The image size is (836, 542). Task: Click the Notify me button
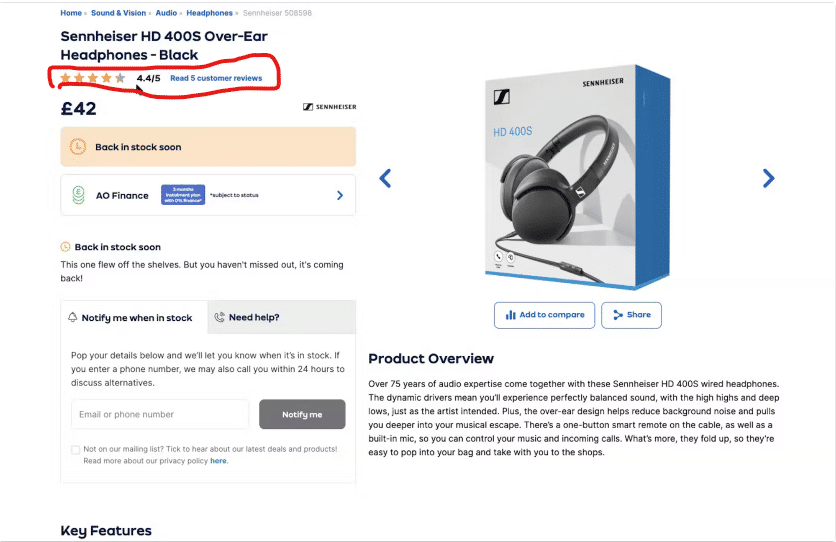pos(302,414)
